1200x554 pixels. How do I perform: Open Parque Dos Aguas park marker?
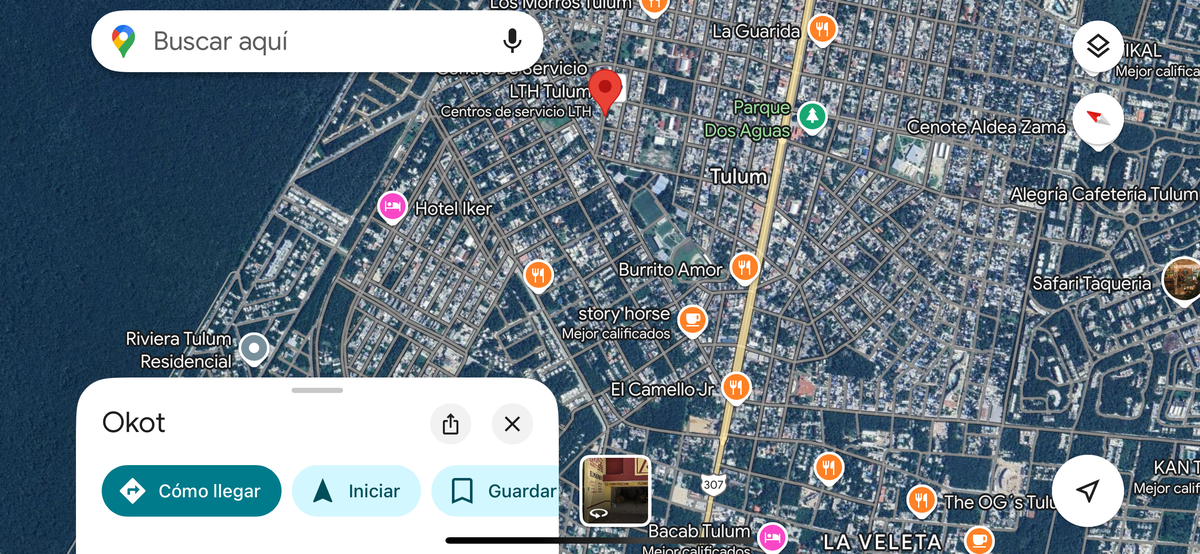pos(812,117)
